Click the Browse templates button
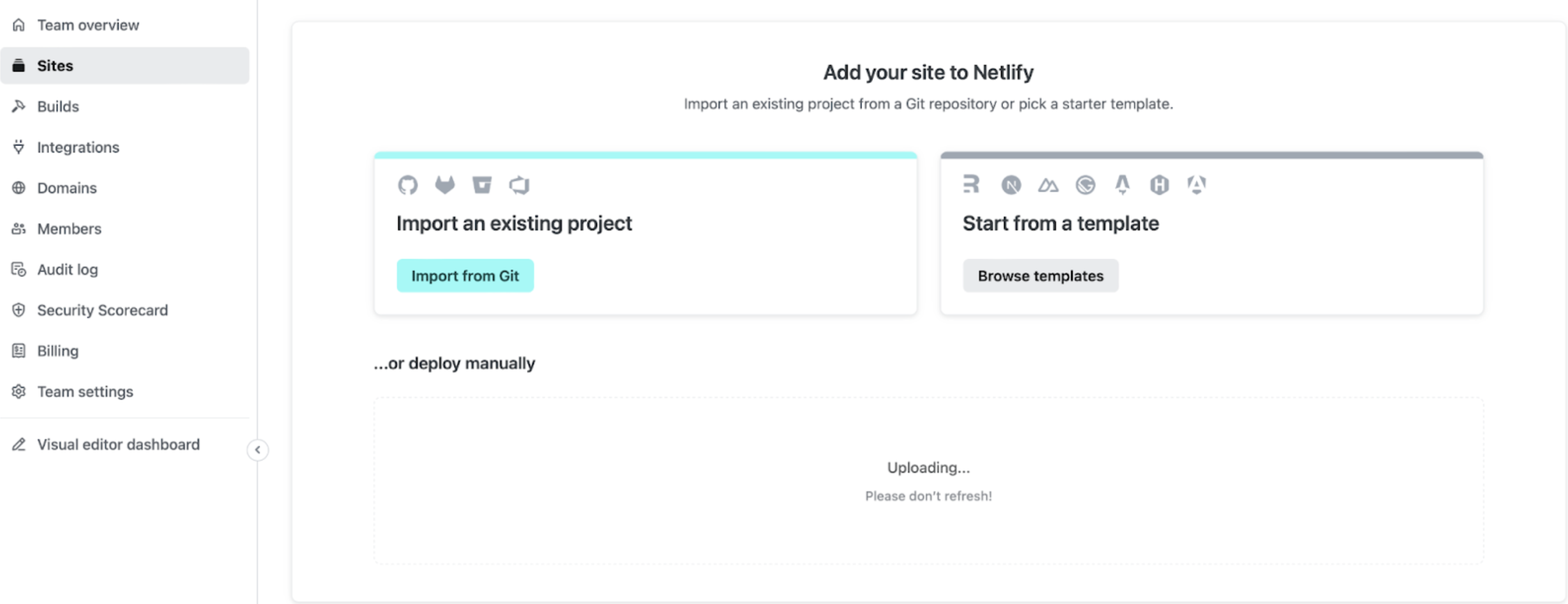This screenshot has height=604, width=1568. point(1041,276)
